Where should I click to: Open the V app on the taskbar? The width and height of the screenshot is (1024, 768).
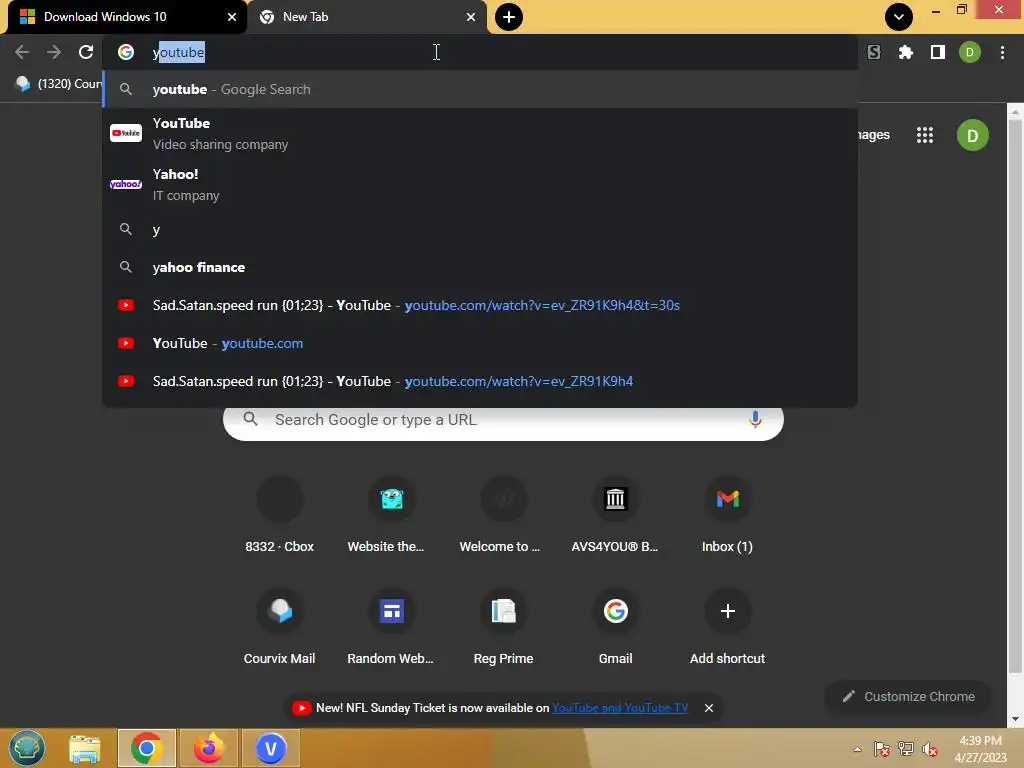coord(270,748)
